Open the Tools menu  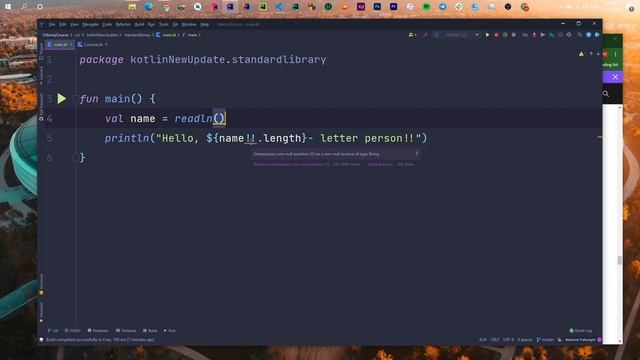164,24
